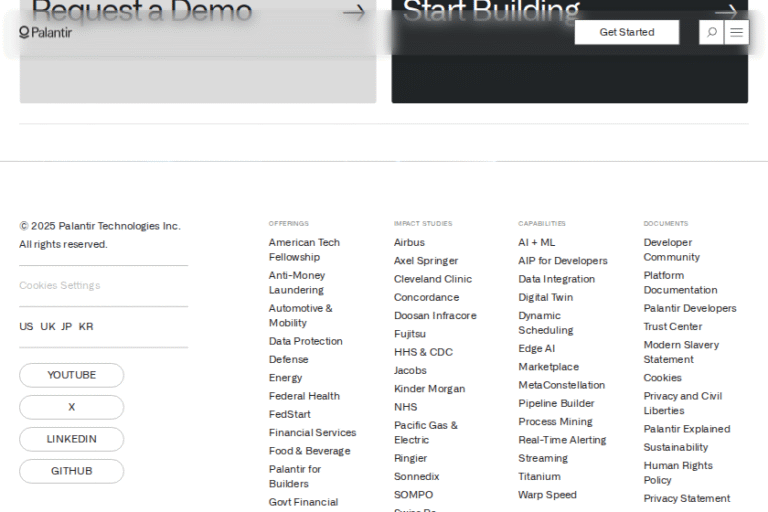768x512 pixels.
Task: Open AIP for Developers capability
Action: coord(562,261)
